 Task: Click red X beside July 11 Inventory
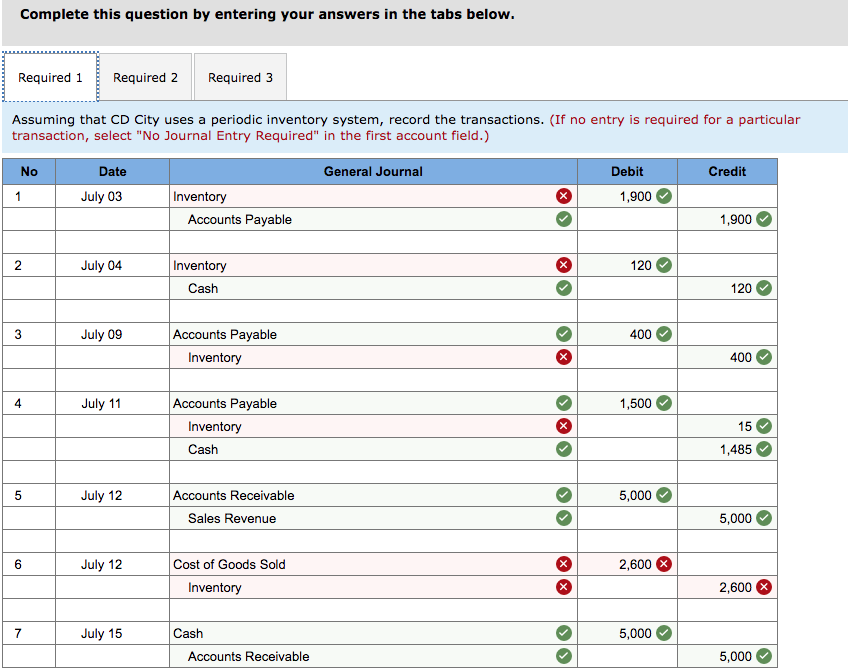coord(564,426)
